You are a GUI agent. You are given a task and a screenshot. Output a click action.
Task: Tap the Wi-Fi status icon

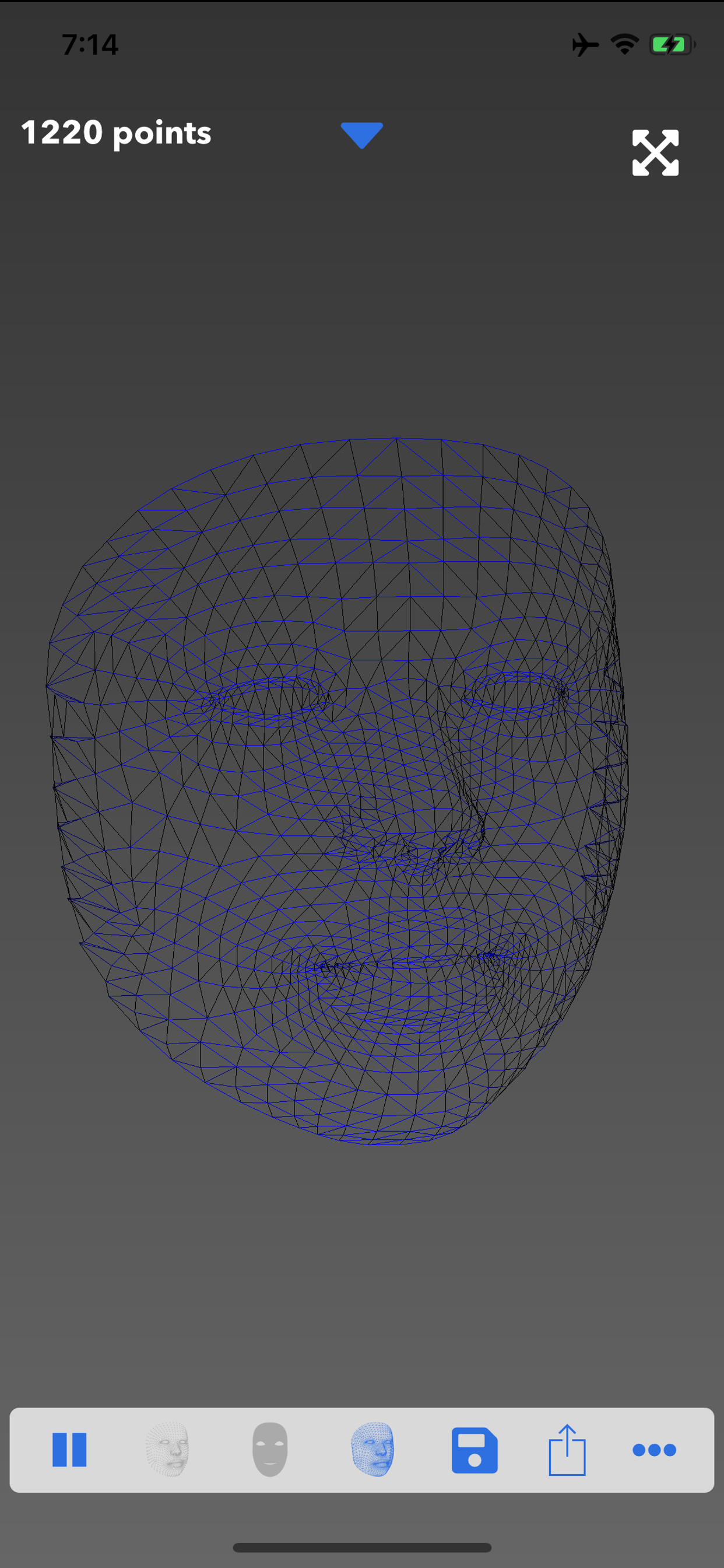pyautogui.click(x=625, y=44)
